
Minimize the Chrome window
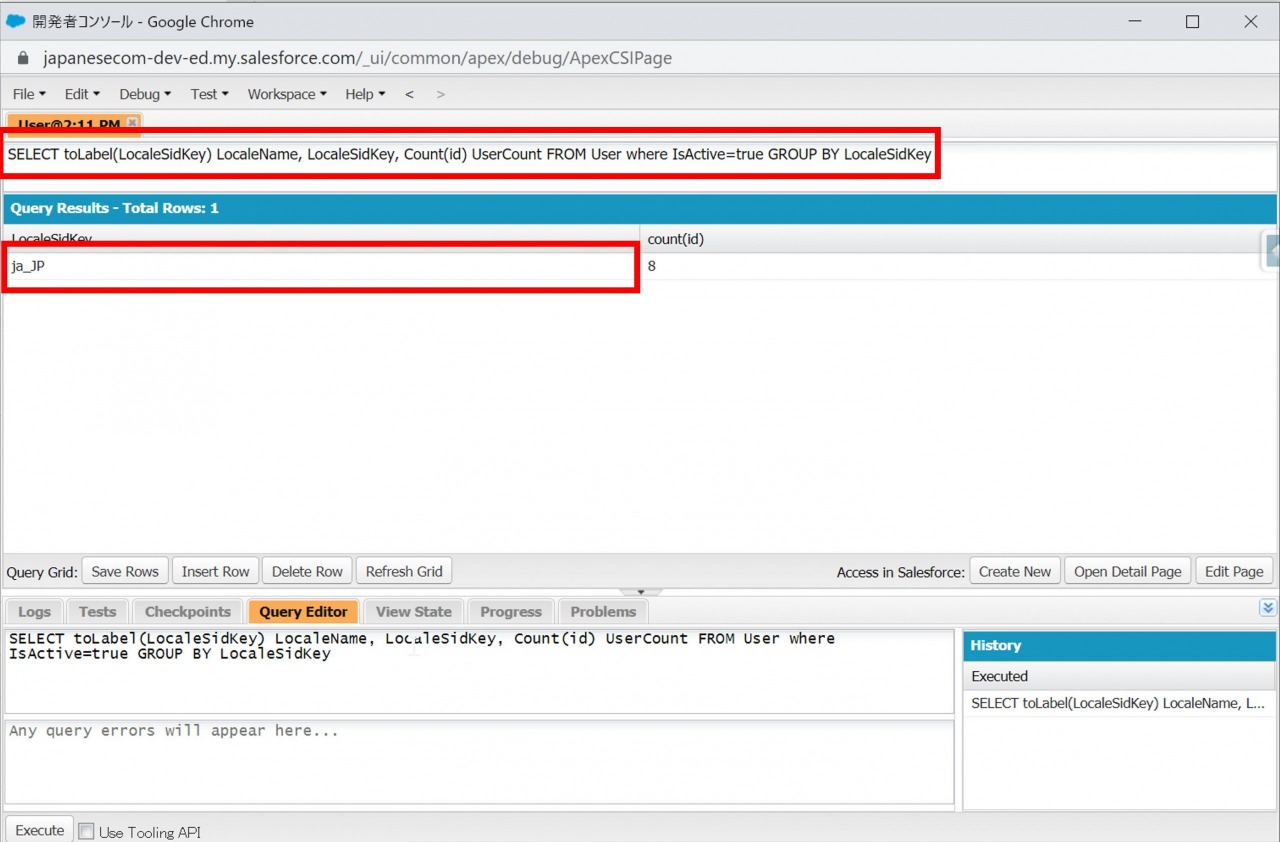pyautogui.click(x=1134, y=21)
